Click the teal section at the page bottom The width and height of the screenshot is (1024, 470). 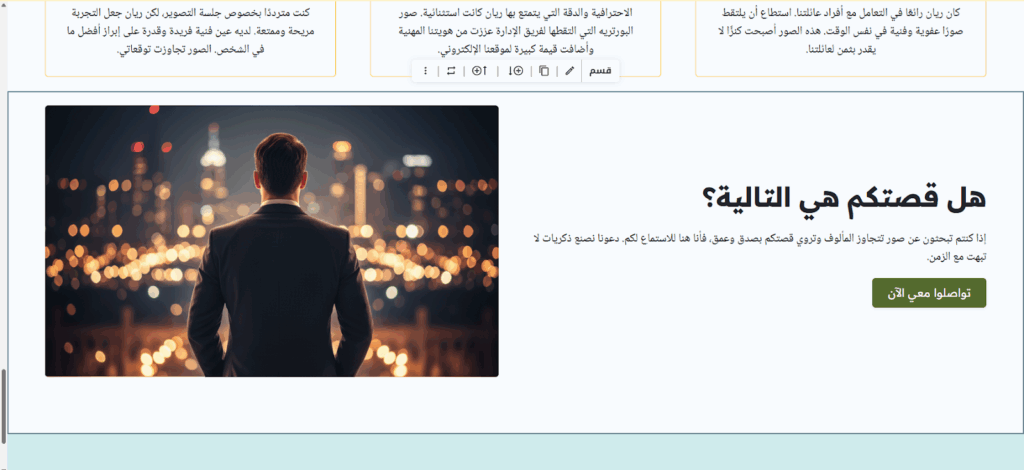(512, 452)
